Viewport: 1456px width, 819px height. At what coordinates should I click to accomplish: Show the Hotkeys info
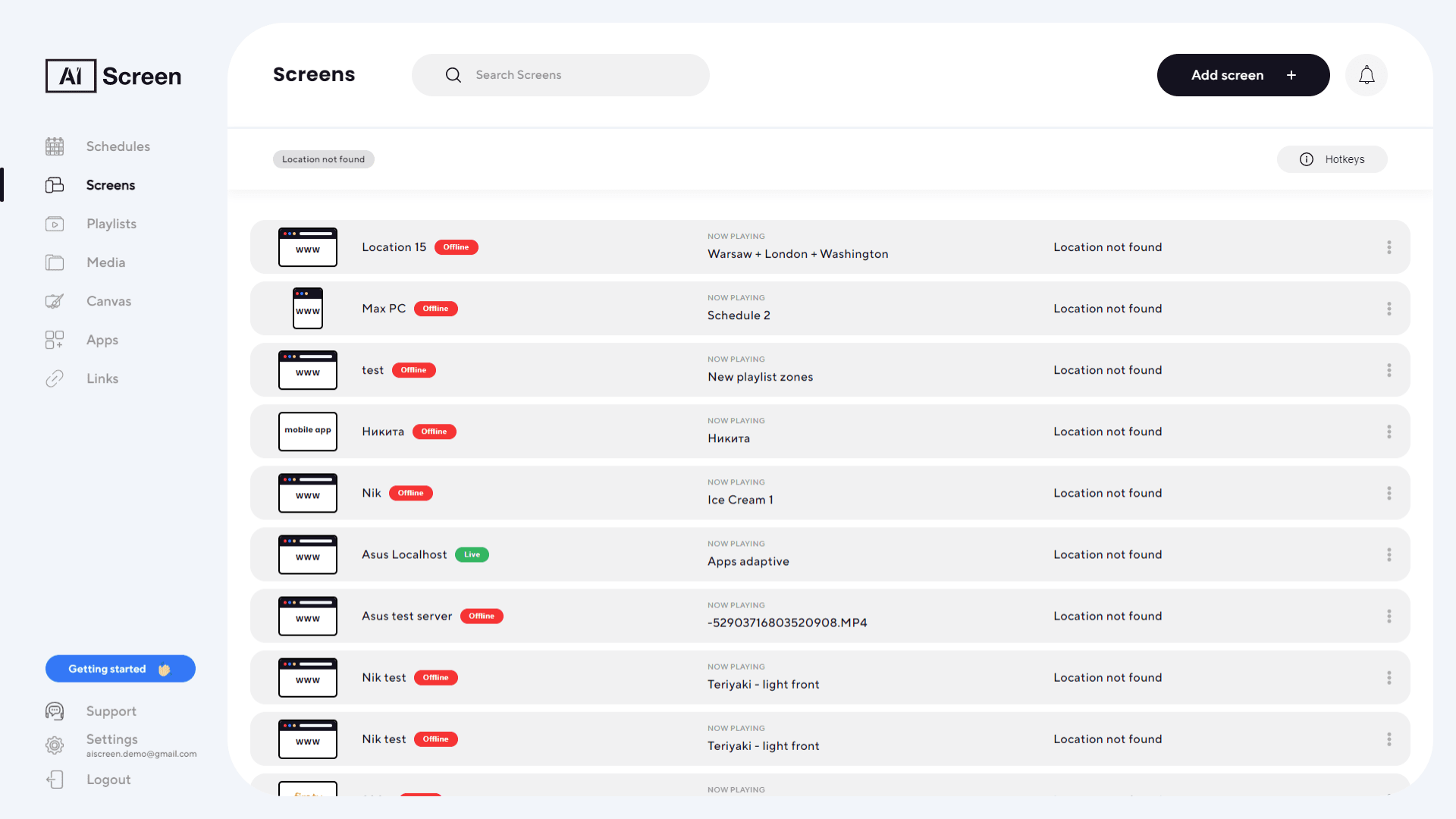[x=1332, y=159]
